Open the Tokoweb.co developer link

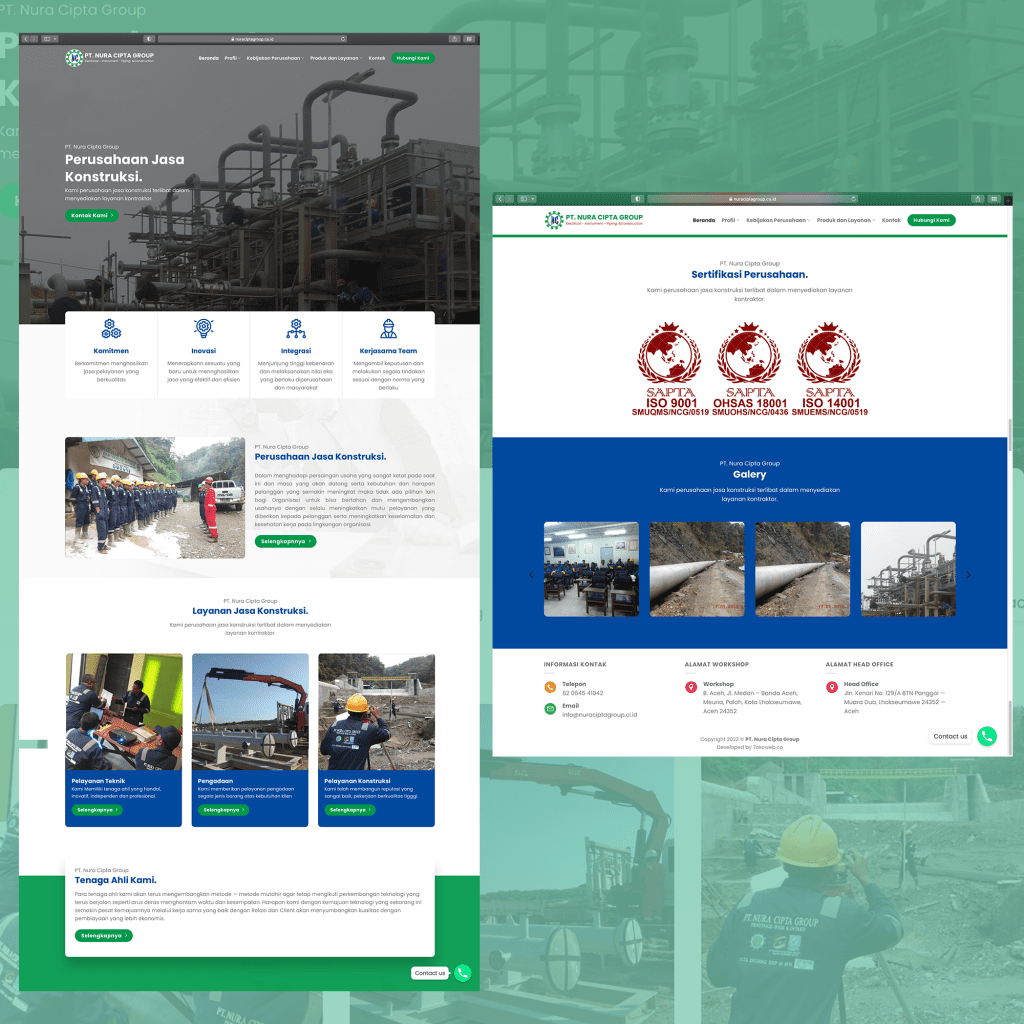click(x=770, y=745)
